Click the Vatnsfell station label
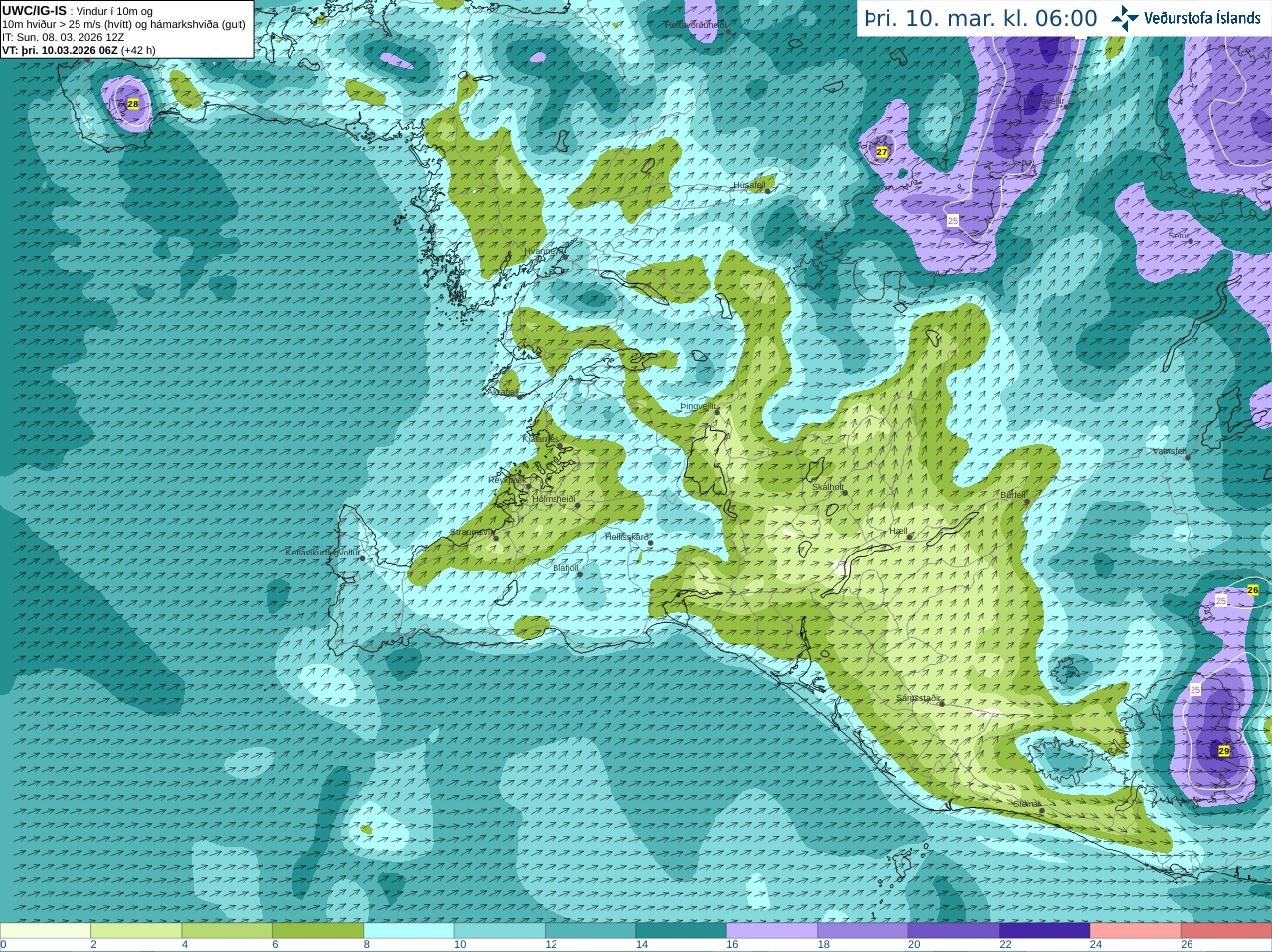The height and width of the screenshot is (952, 1272). tap(1170, 451)
